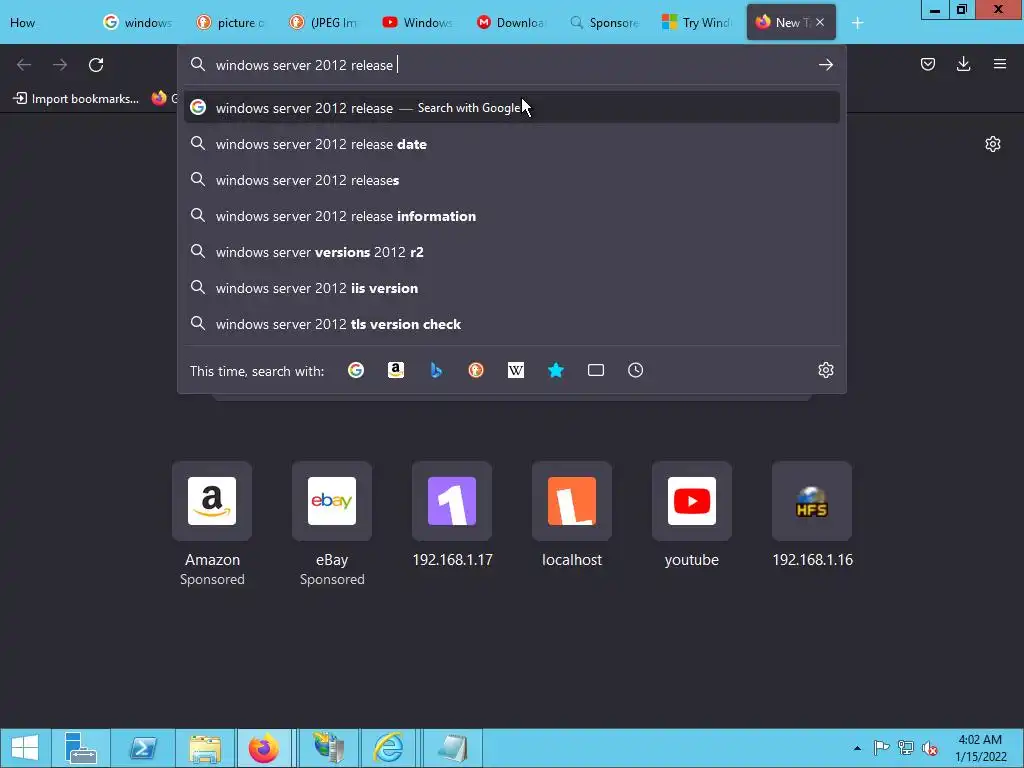The width and height of the screenshot is (1024, 768).
Task: Click the Go arrow in address bar
Action: [x=825, y=65]
